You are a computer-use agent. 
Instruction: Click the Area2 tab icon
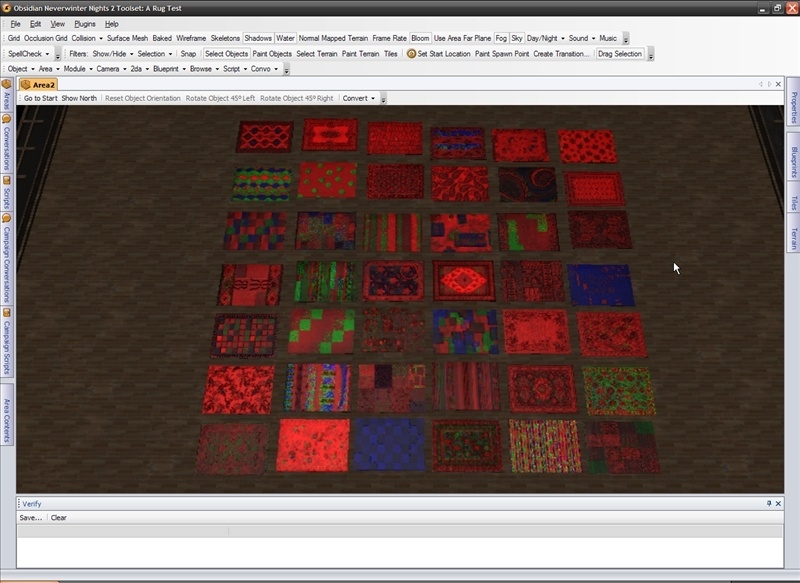[26, 85]
